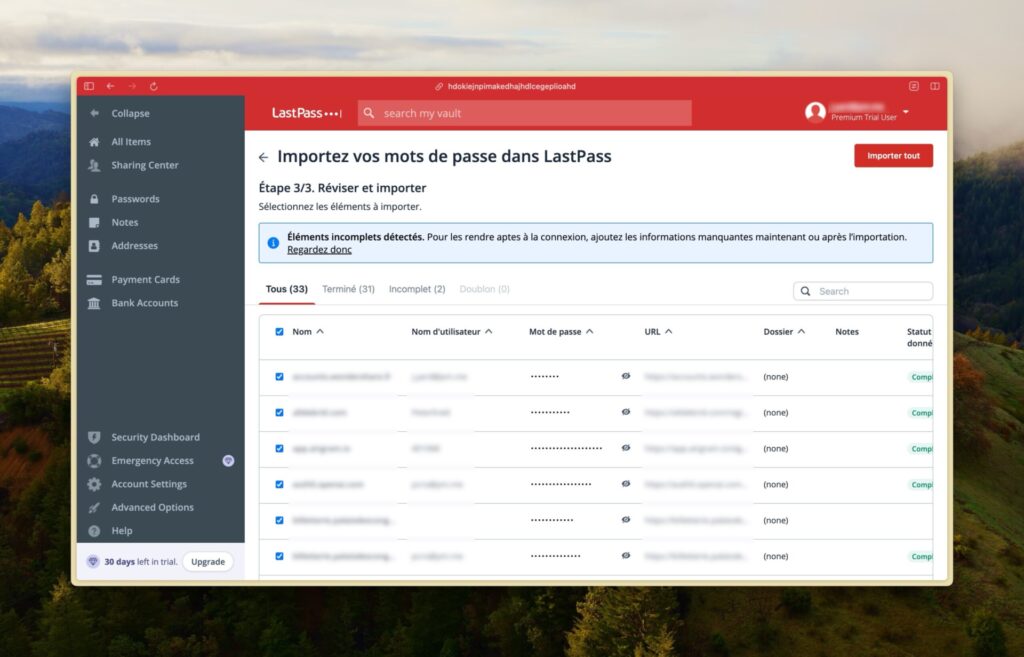The height and width of the screenshot is (657, 1024).
Task: Open the Sharing Center icon
Action: 94,165
